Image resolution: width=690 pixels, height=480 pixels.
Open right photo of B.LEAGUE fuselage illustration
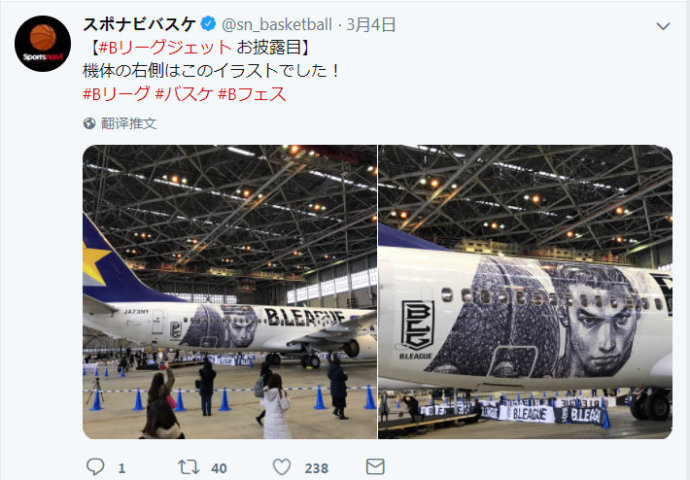(x=525, y=292)
